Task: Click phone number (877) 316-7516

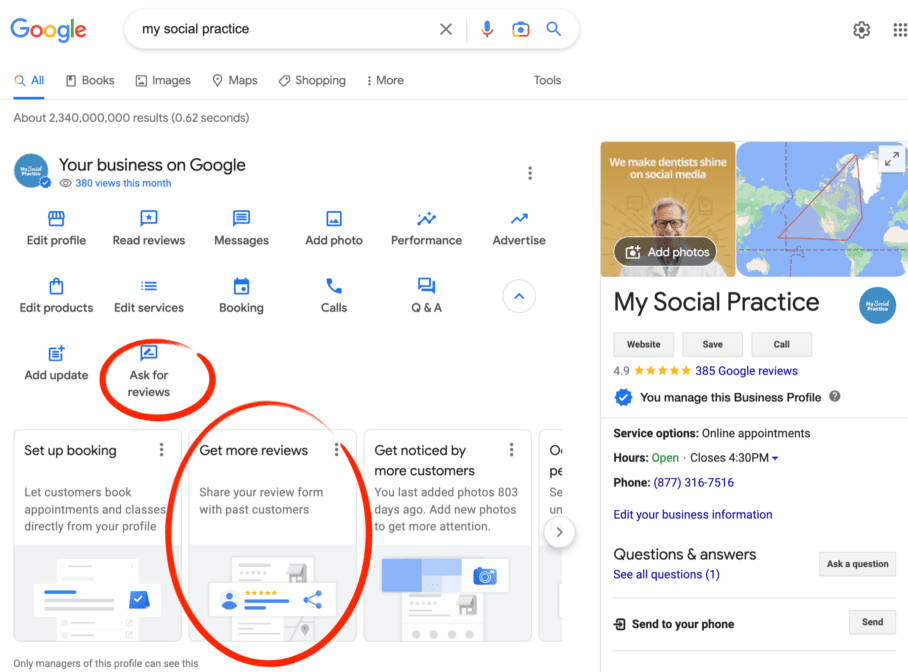Action: tap(693, 483)
